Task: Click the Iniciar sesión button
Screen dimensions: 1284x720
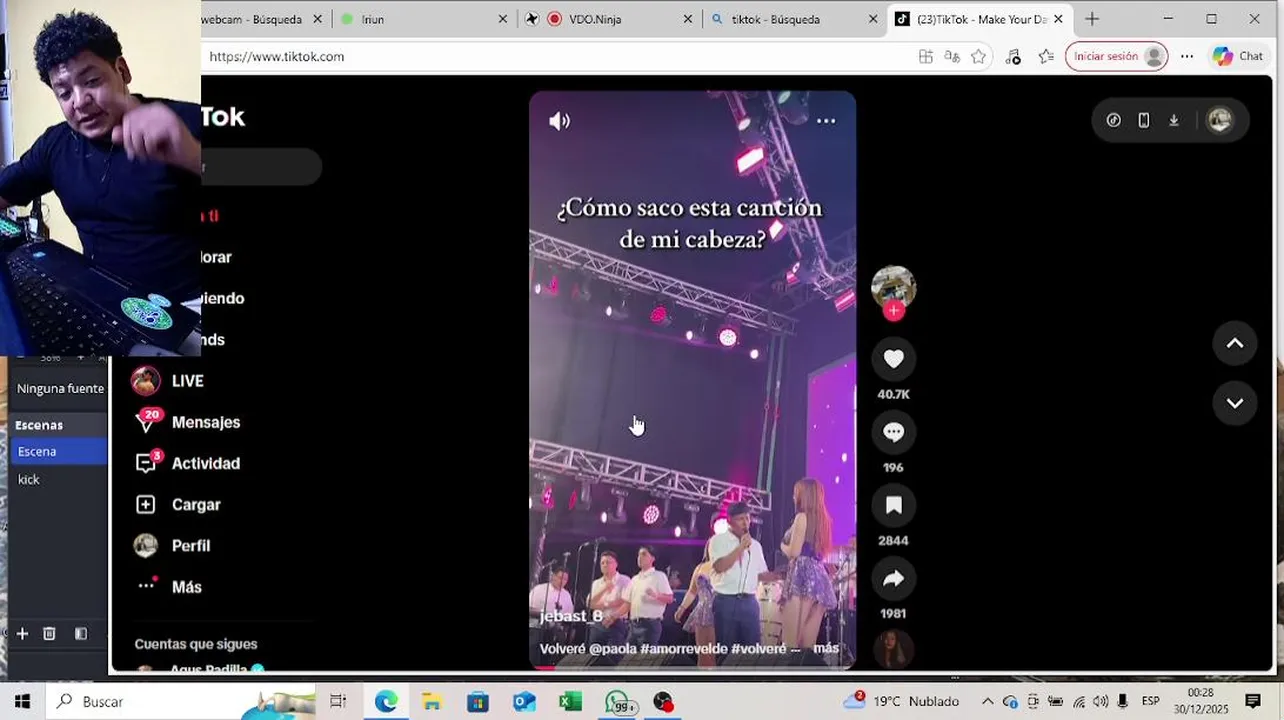Action: click(1116, 57)
